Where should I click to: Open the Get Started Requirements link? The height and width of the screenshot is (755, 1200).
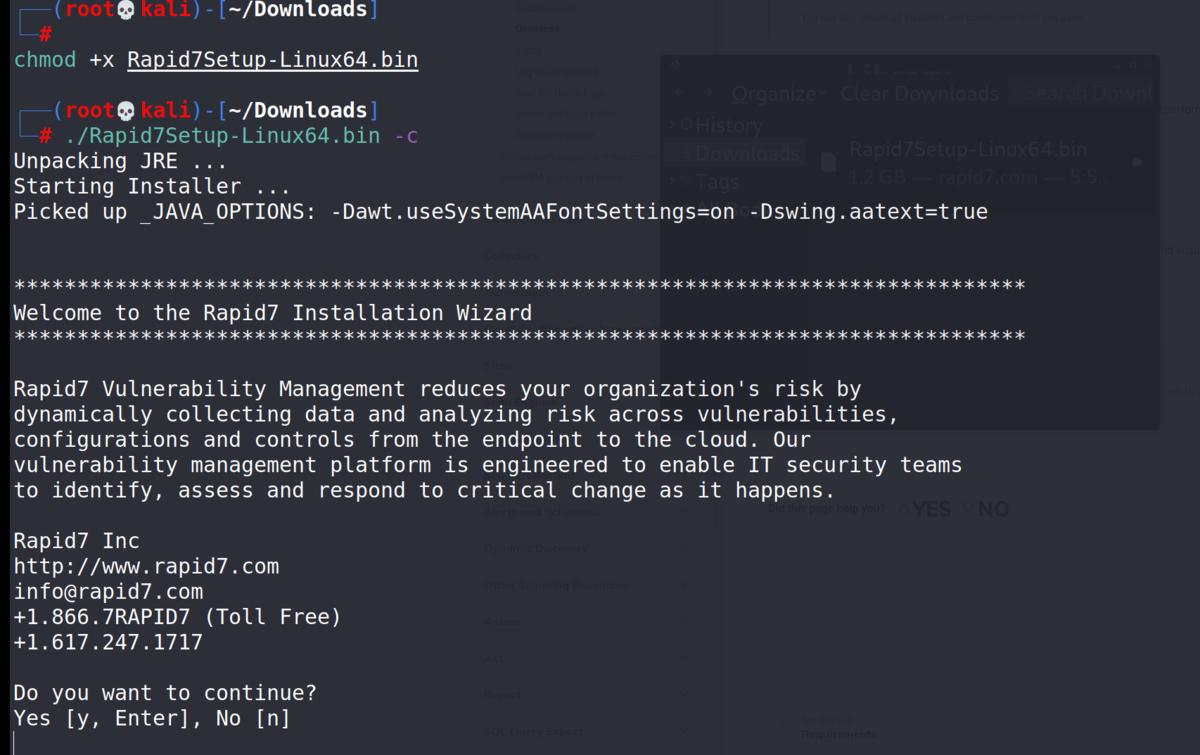[x=838, y=725]
